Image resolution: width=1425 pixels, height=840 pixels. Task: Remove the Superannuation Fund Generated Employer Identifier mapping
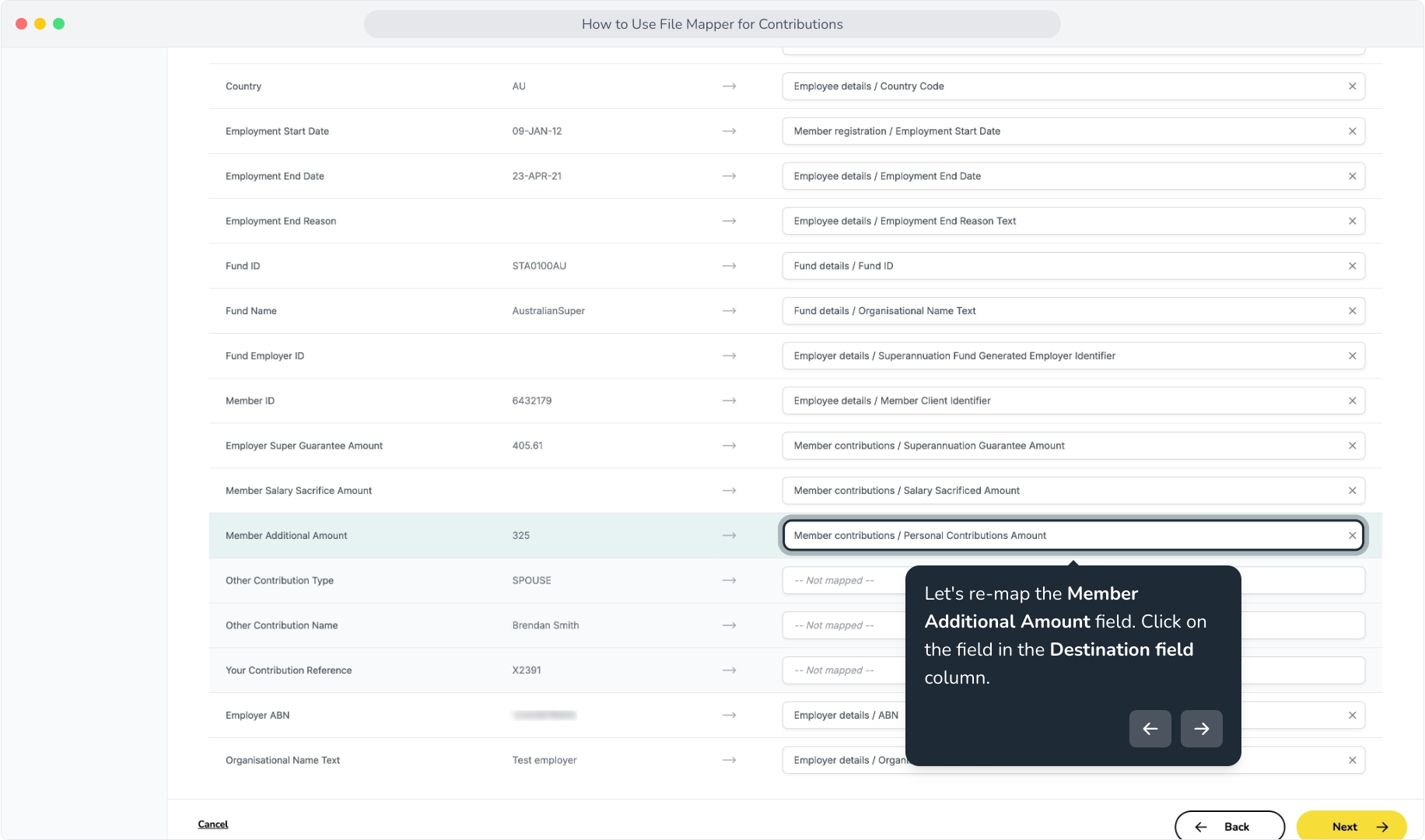[x=1352, y=356]
